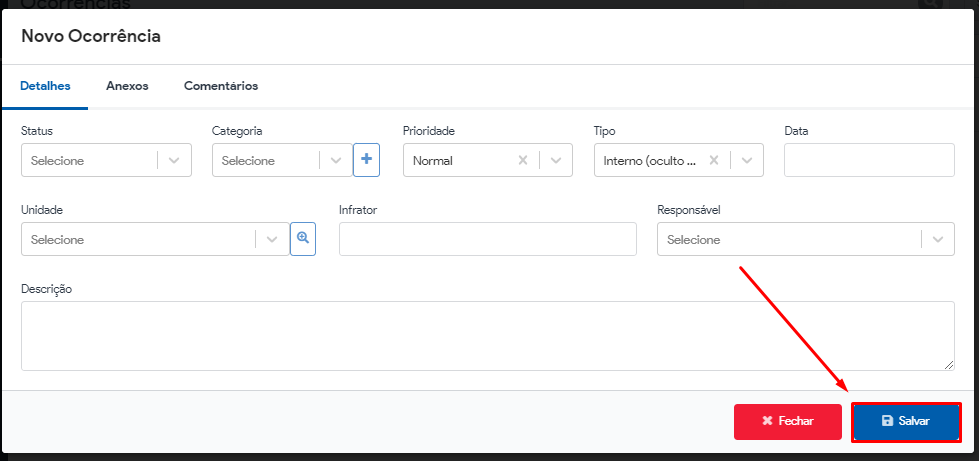Clear the Interno type selection
This screenshot has width=979, height=461.
[x=714, y=161]
